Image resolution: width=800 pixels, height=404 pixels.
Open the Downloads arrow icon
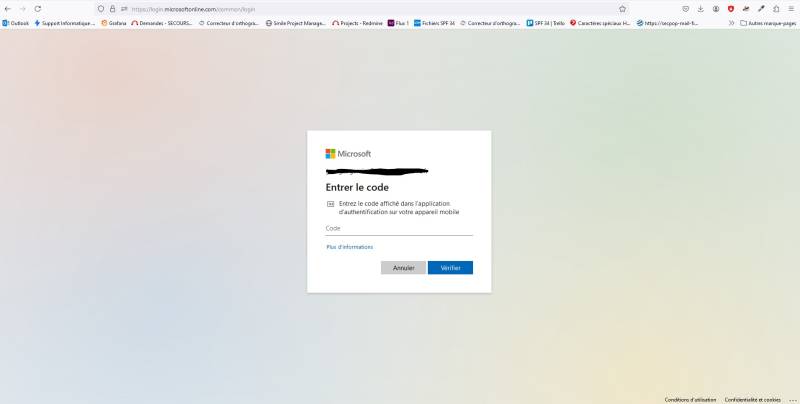pyautogui.click(x=701, y=9)
